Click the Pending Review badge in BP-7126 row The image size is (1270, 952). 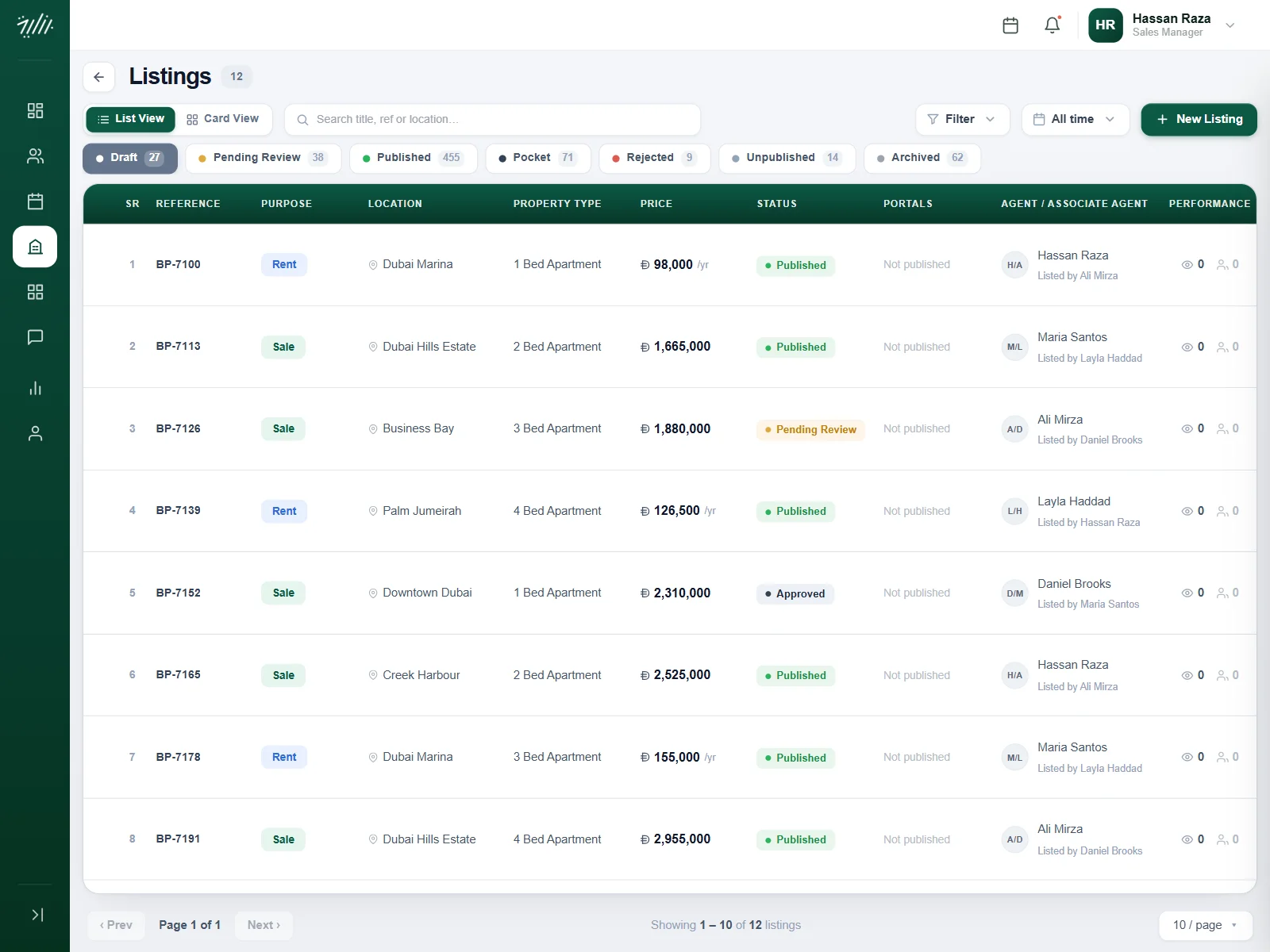click(x=810, y=429)
